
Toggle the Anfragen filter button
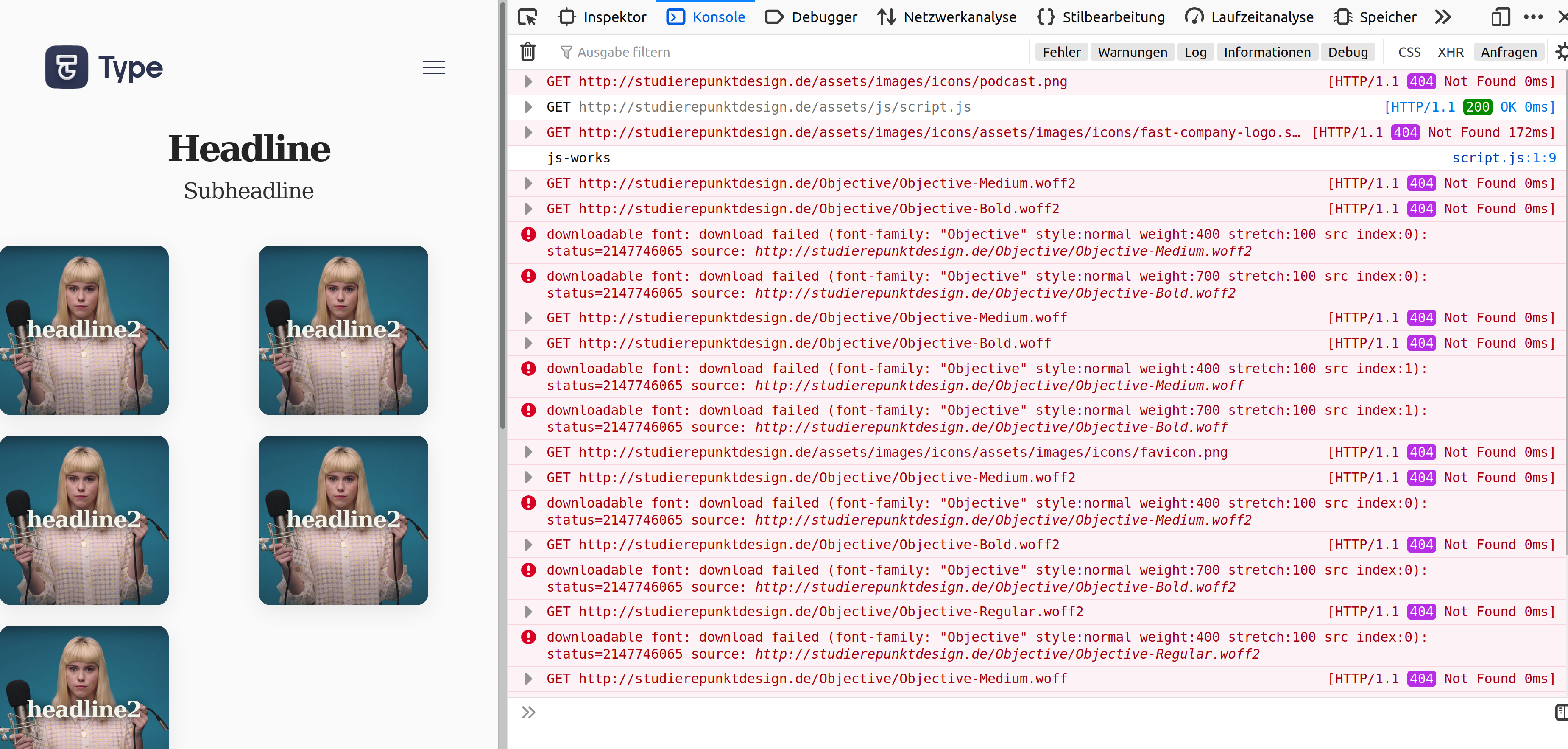coord(1508,52)
